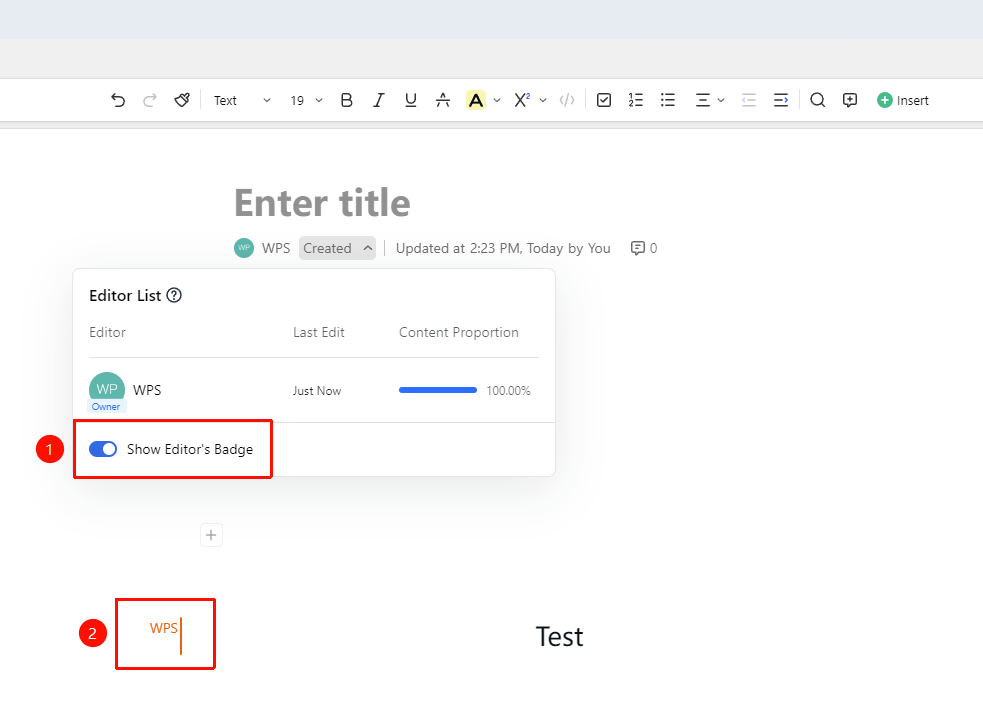Click the plus block-add button
Image resolution: width=983 pixels, height=723 pixels.
tap(211, 535)
